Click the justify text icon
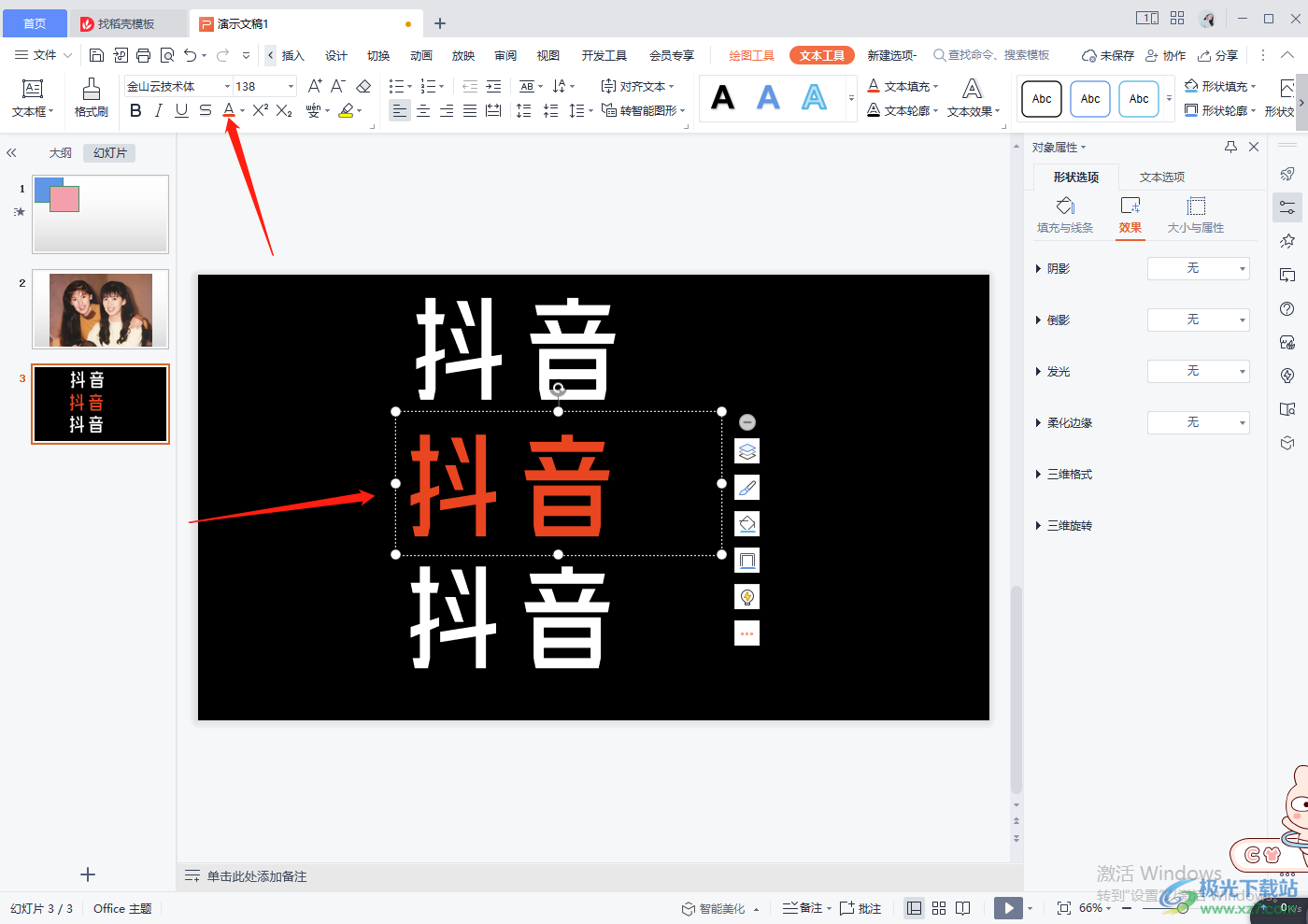The height and width of the screenshot is (924, 1308). pyautogui.click(x=470, y=110)
